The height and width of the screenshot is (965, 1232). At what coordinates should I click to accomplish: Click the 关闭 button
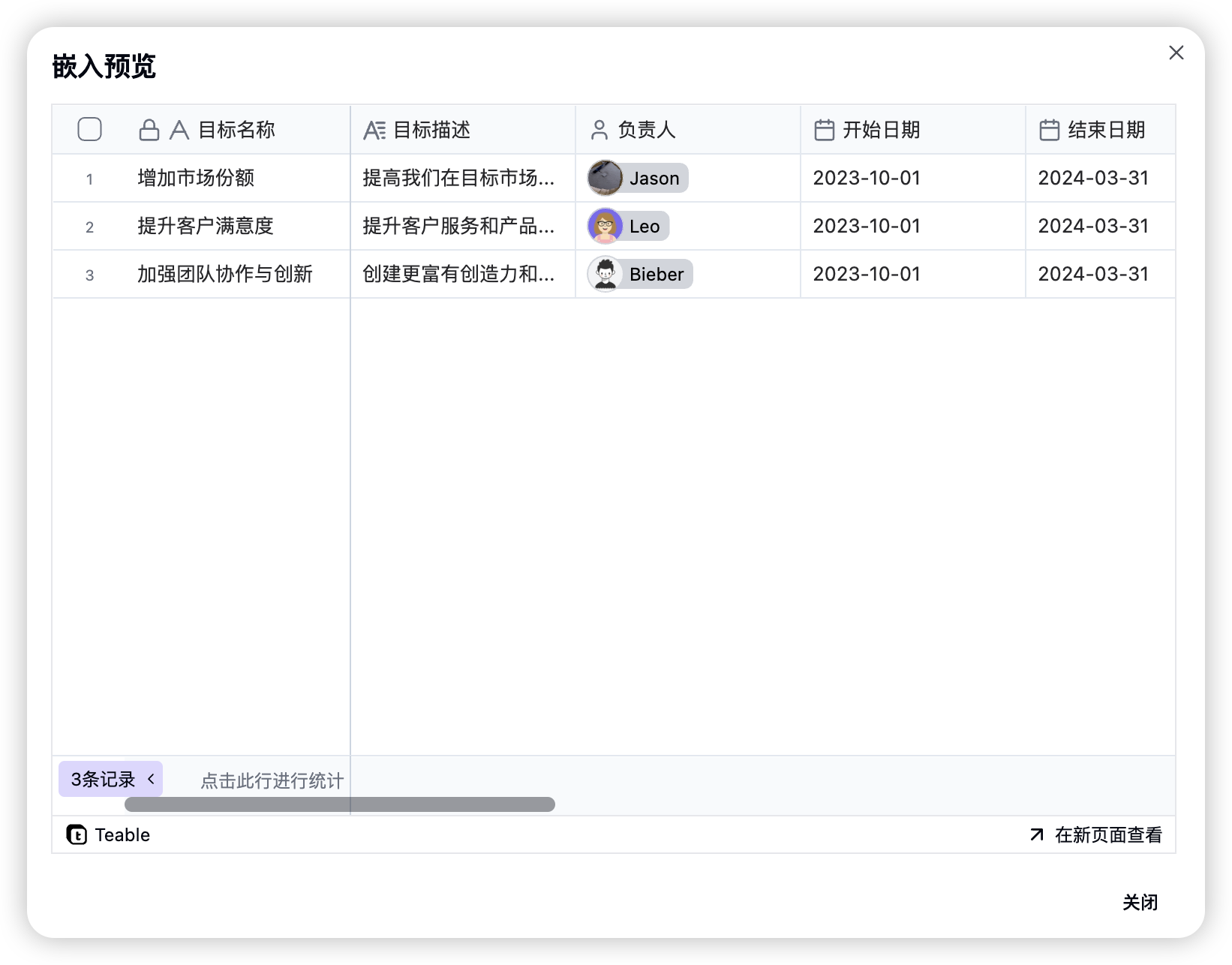tap(1140, 902)
